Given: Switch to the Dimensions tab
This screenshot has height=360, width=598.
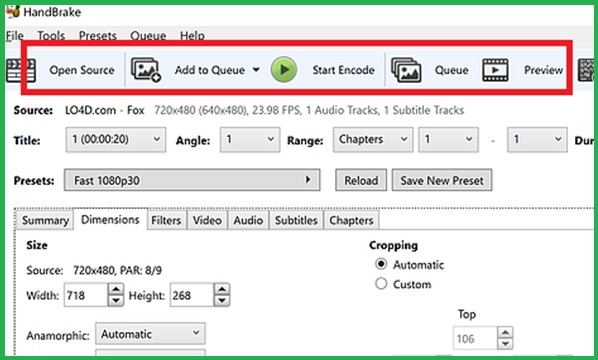Looking at the screenshot, I should tap(110, 220).
